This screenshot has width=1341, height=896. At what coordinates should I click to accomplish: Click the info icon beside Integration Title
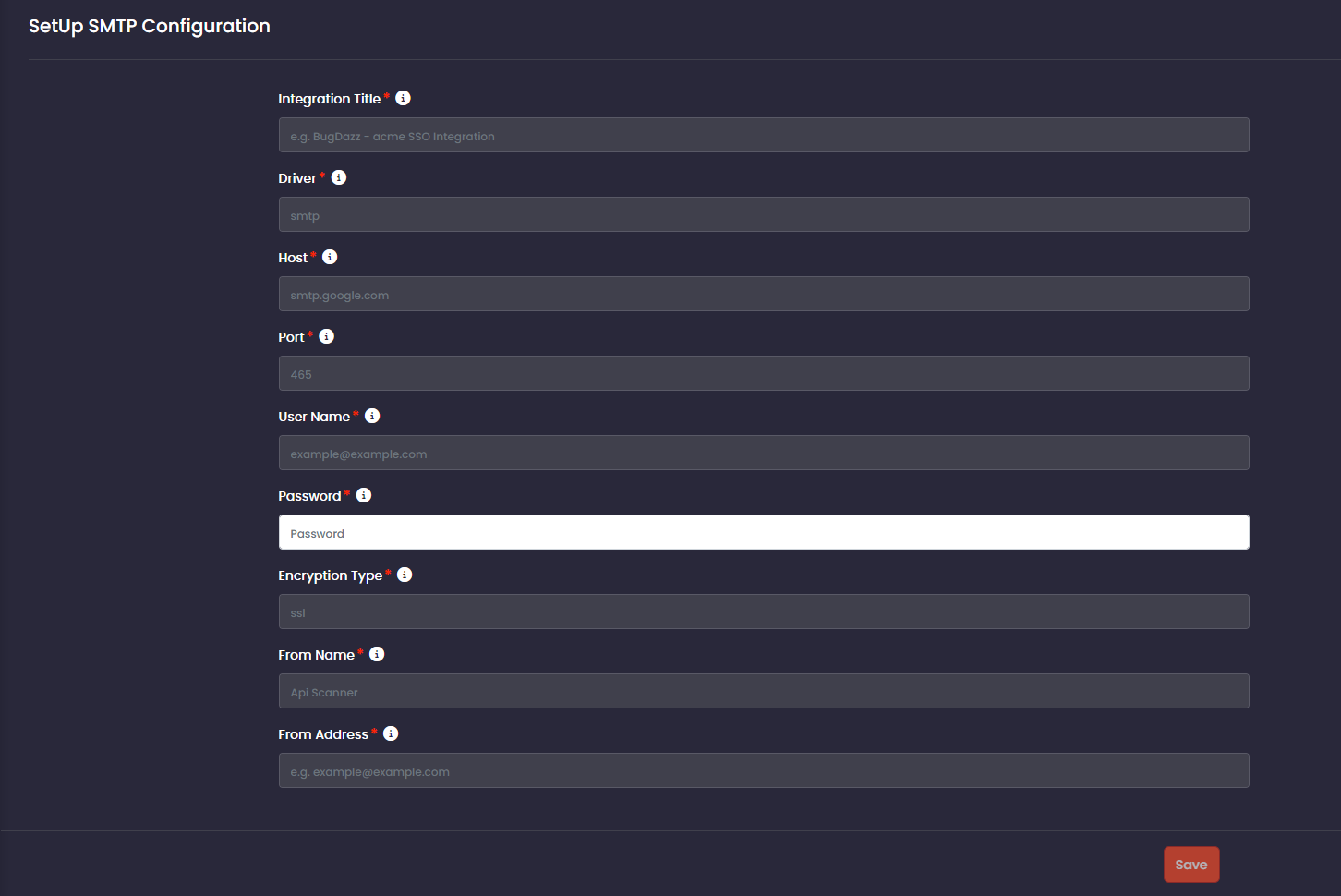tap(404, 98)
